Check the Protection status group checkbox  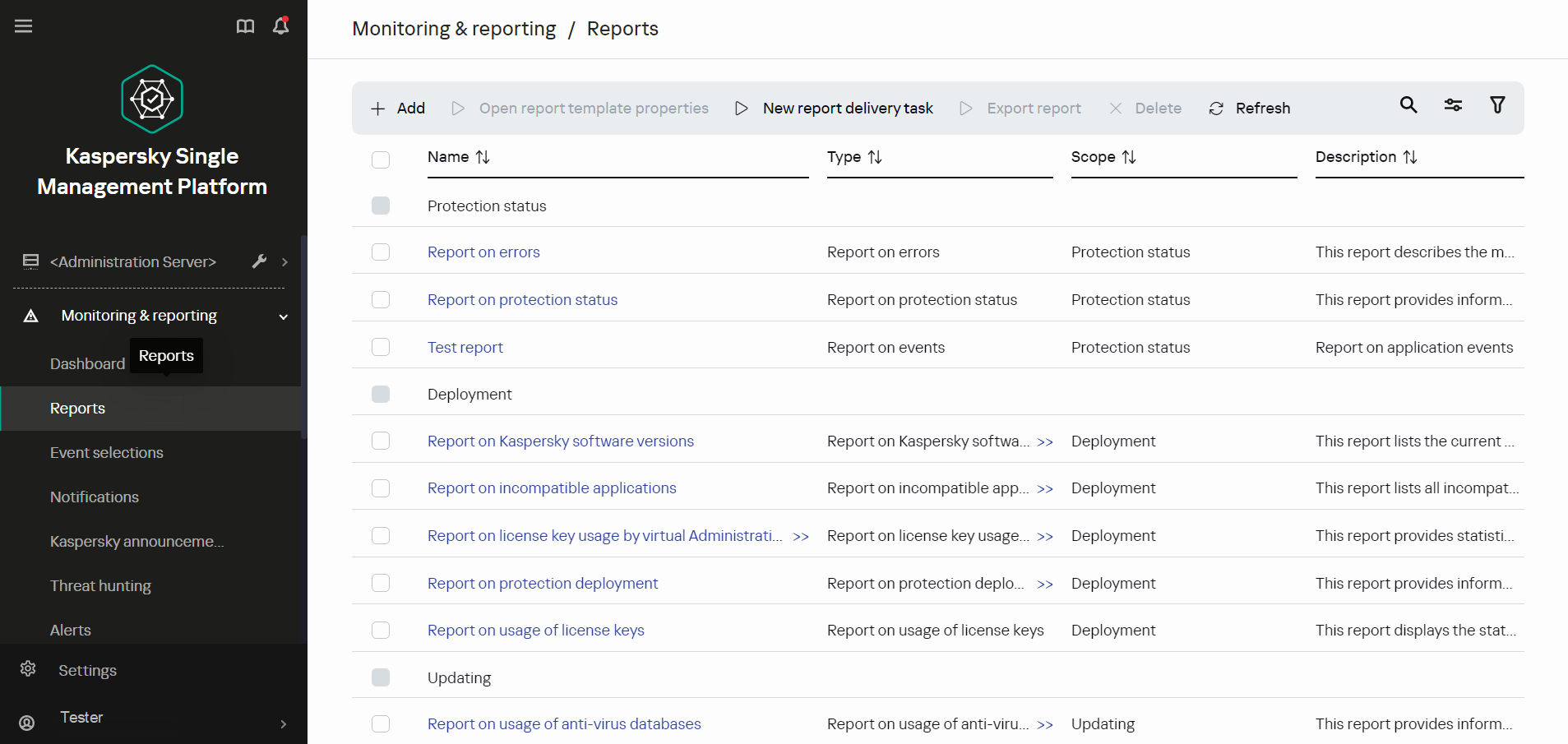point(381,206)
